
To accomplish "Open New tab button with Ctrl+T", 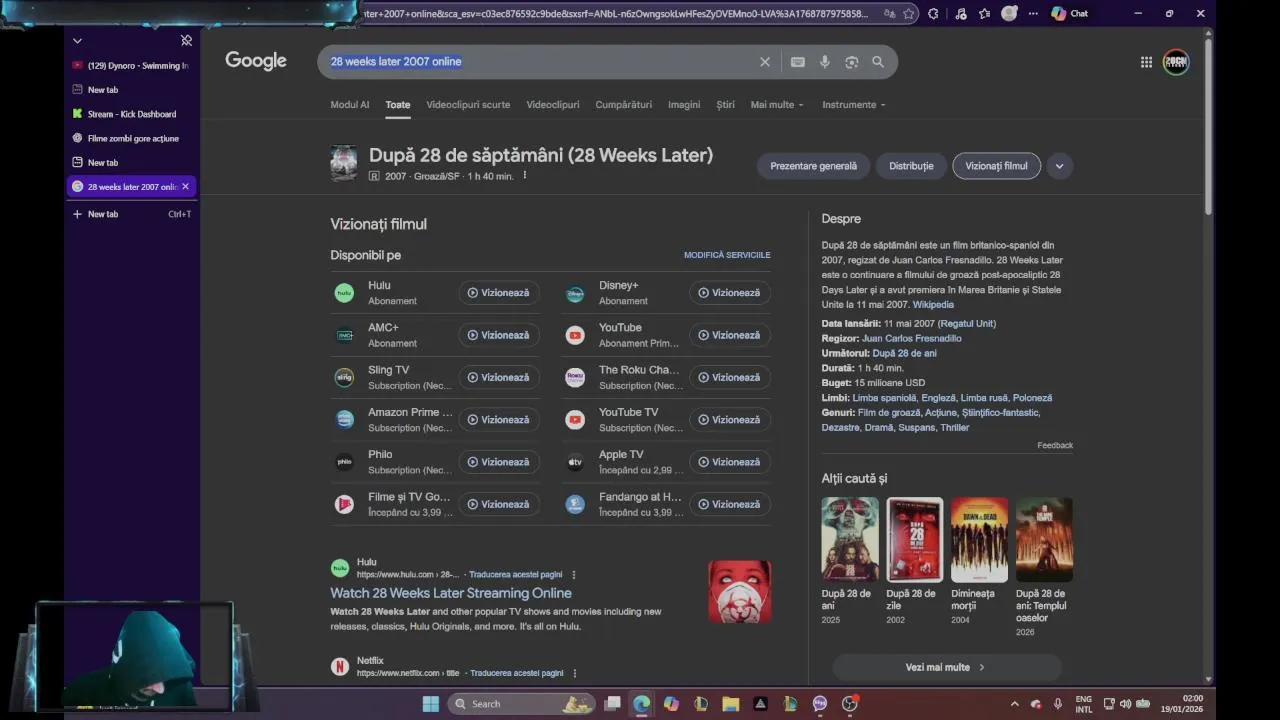I will 131,214.
